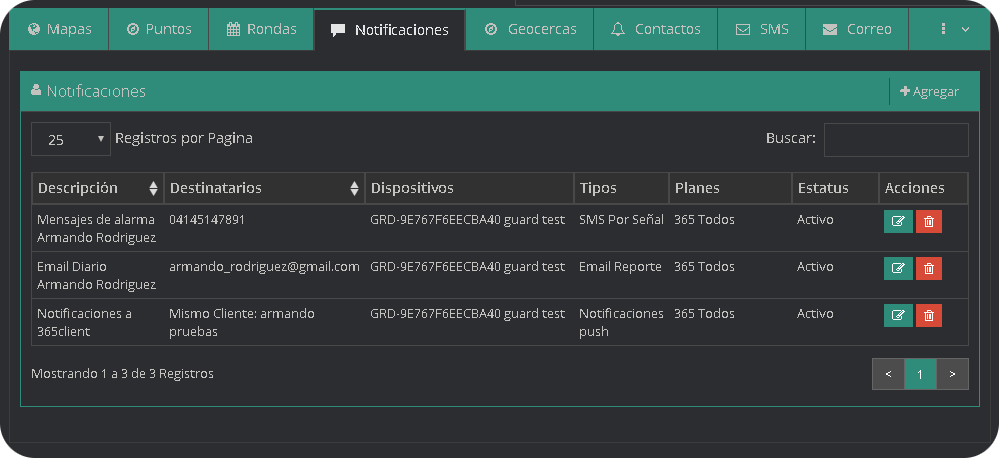Go to next page arrow

[952, 374]
